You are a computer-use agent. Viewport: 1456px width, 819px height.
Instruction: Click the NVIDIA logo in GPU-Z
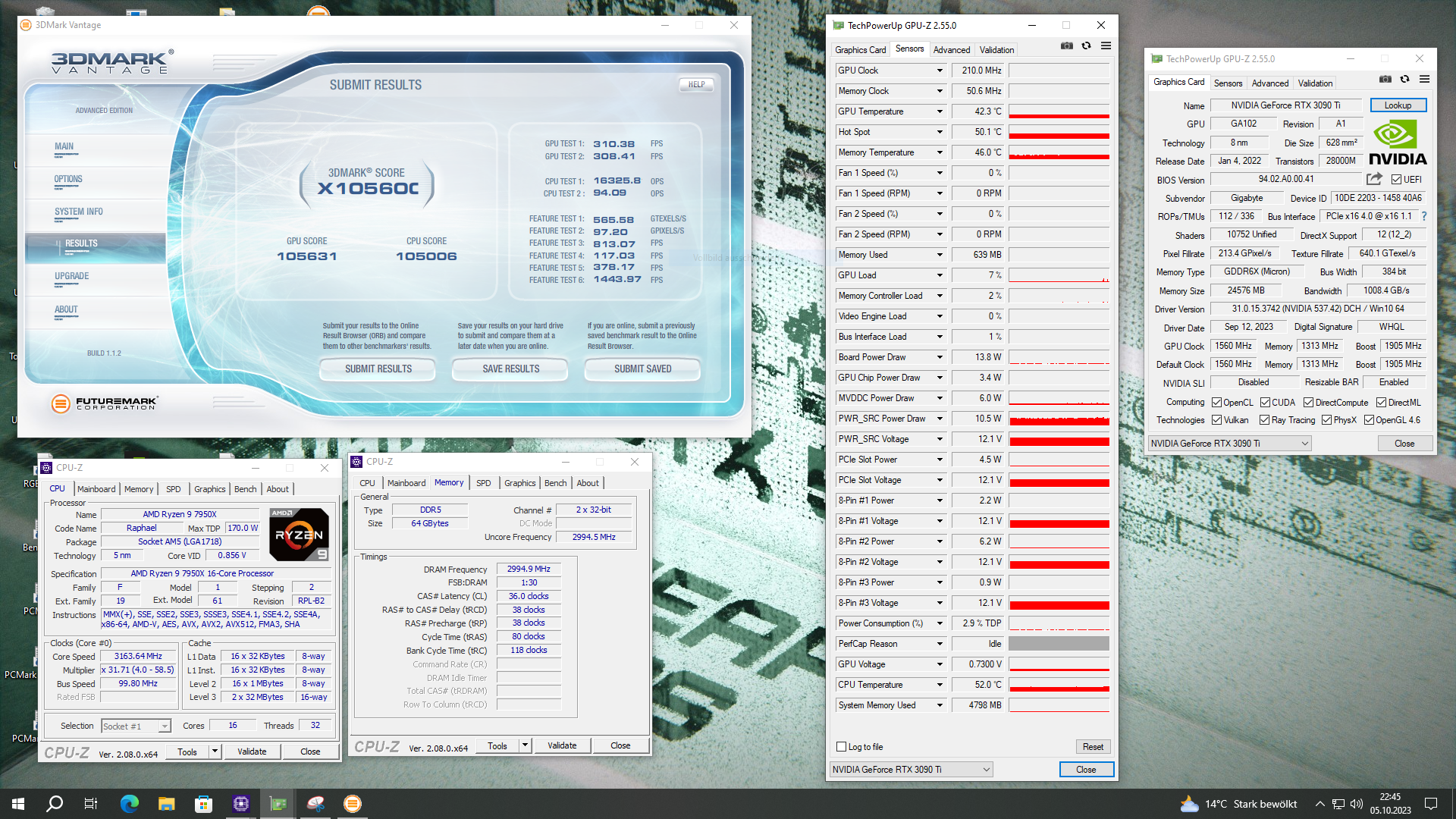tap(1398, 143)
